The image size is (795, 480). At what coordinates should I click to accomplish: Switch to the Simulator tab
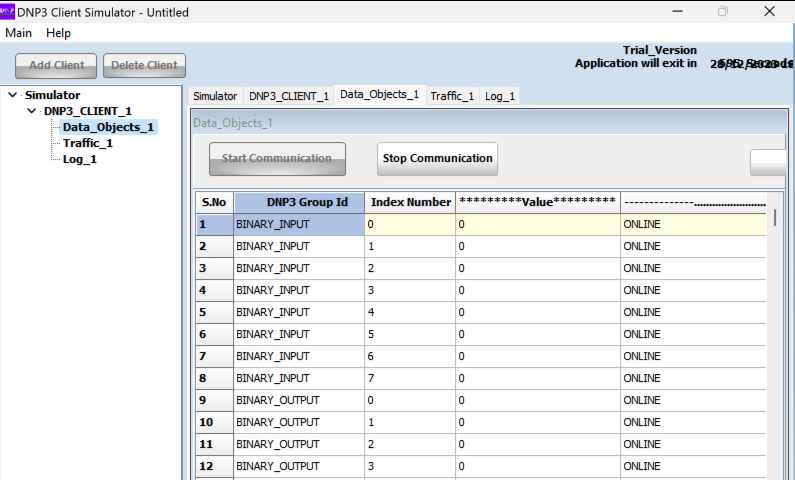click(x=215, y=96)
